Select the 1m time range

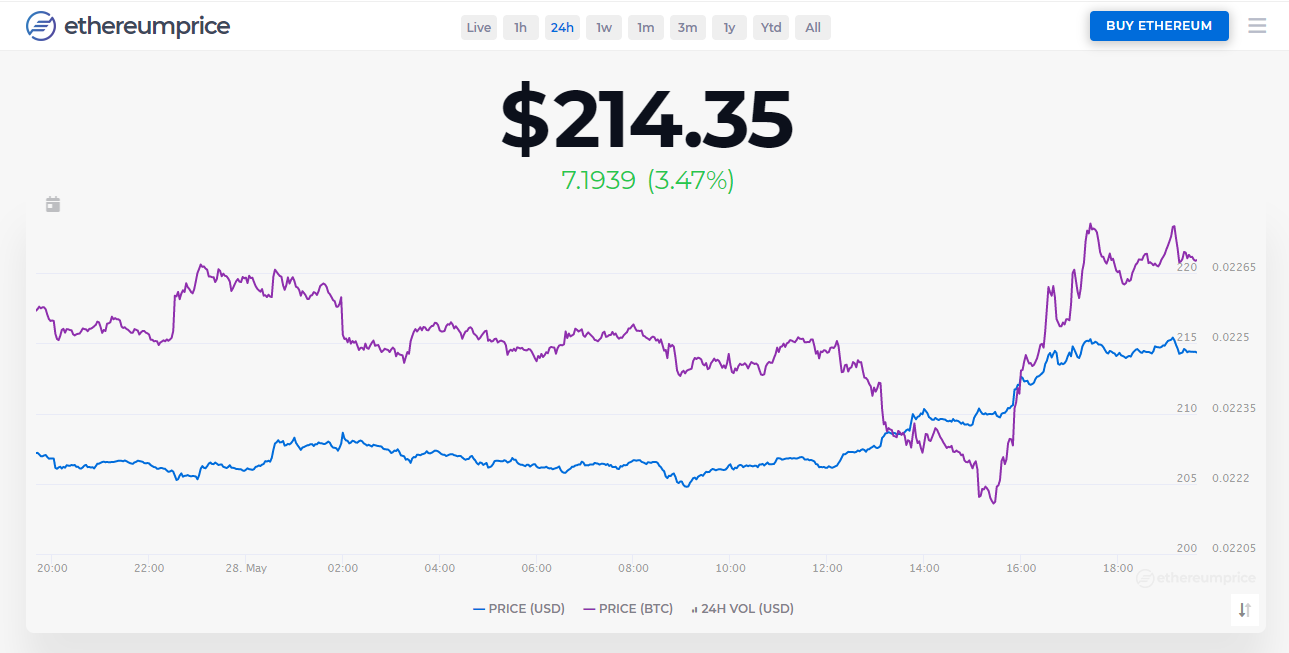click(x=646, y=27)
